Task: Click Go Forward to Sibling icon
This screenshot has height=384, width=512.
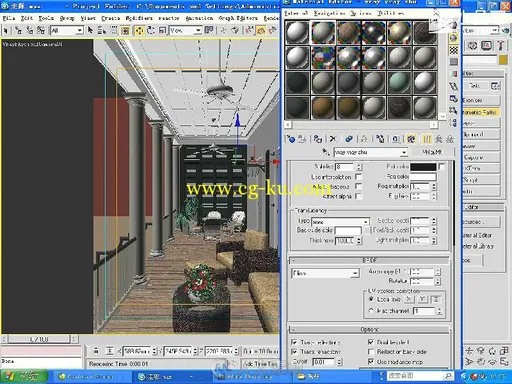Action: (450, 139)
